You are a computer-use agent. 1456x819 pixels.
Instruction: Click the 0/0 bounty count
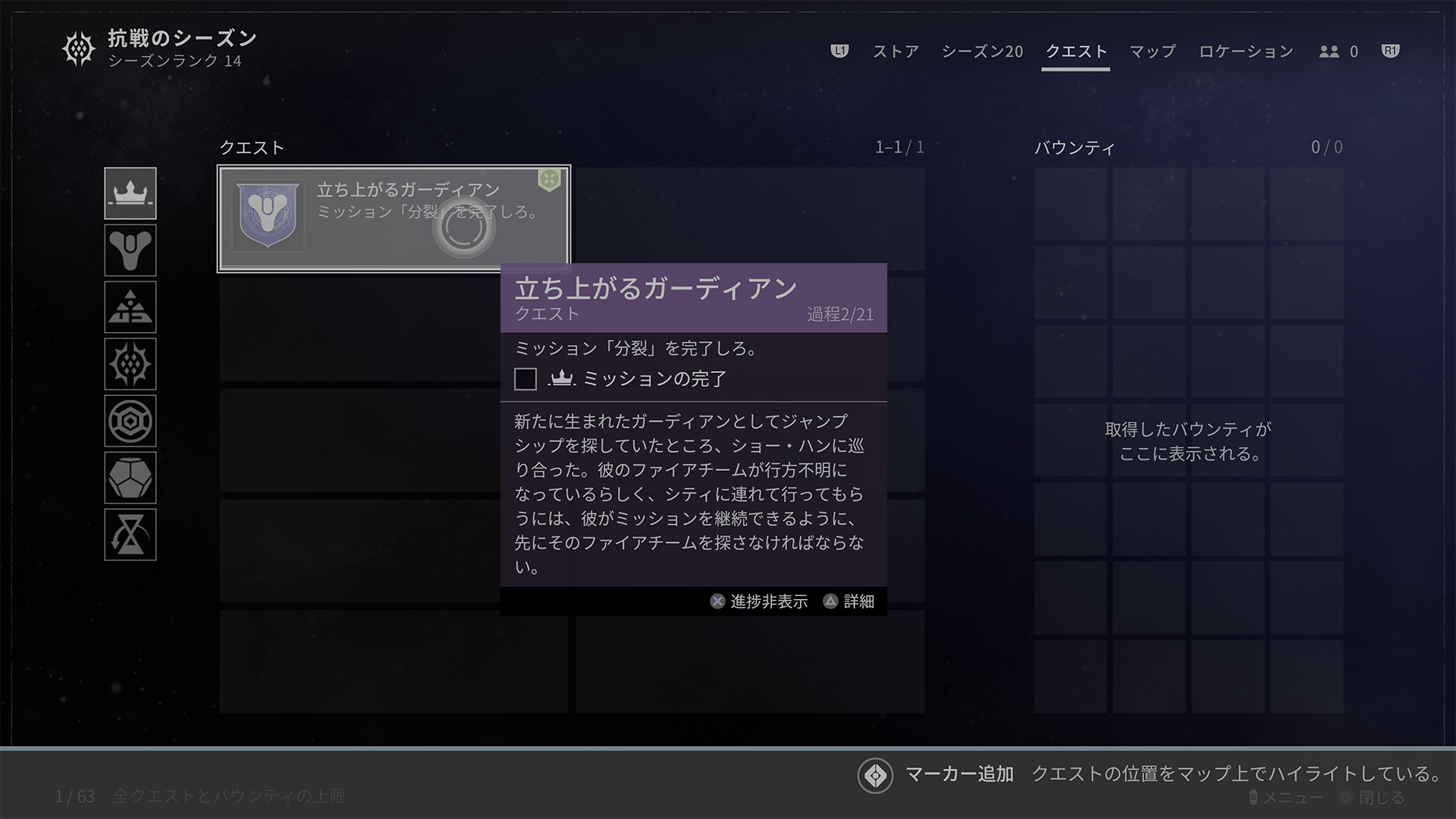1327,147
